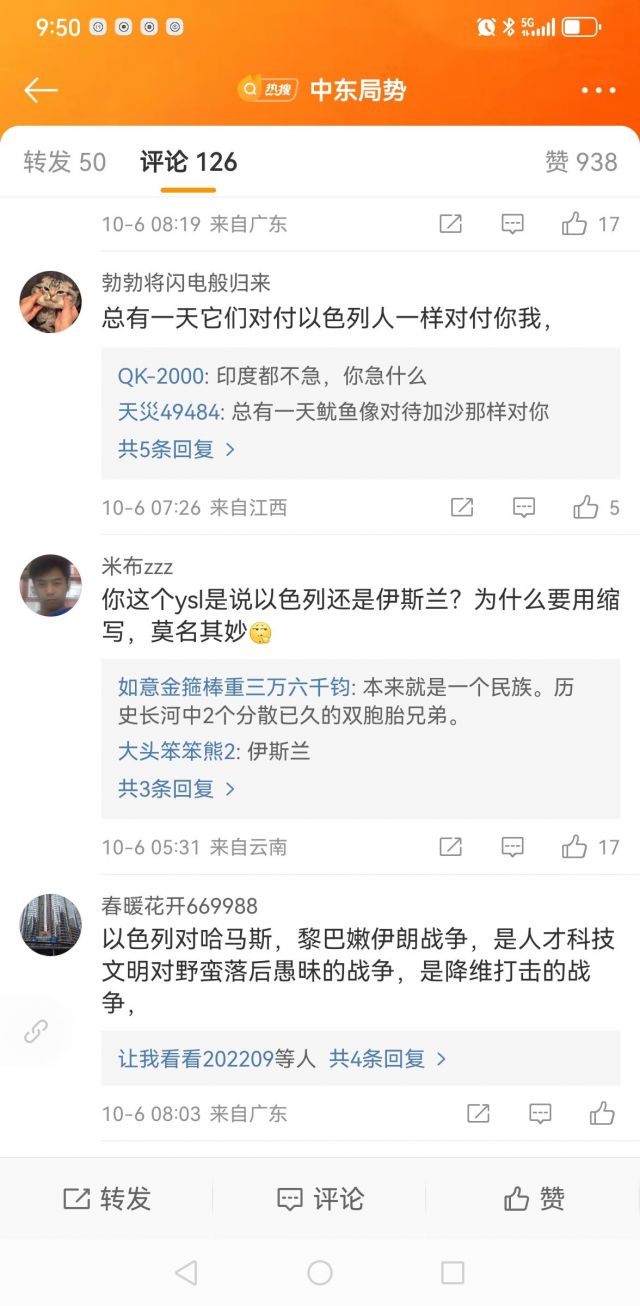Like the comment by 勃勃将闪电般归来
The width and height of the screenshot is (640, 1306).
click(586, 508)
